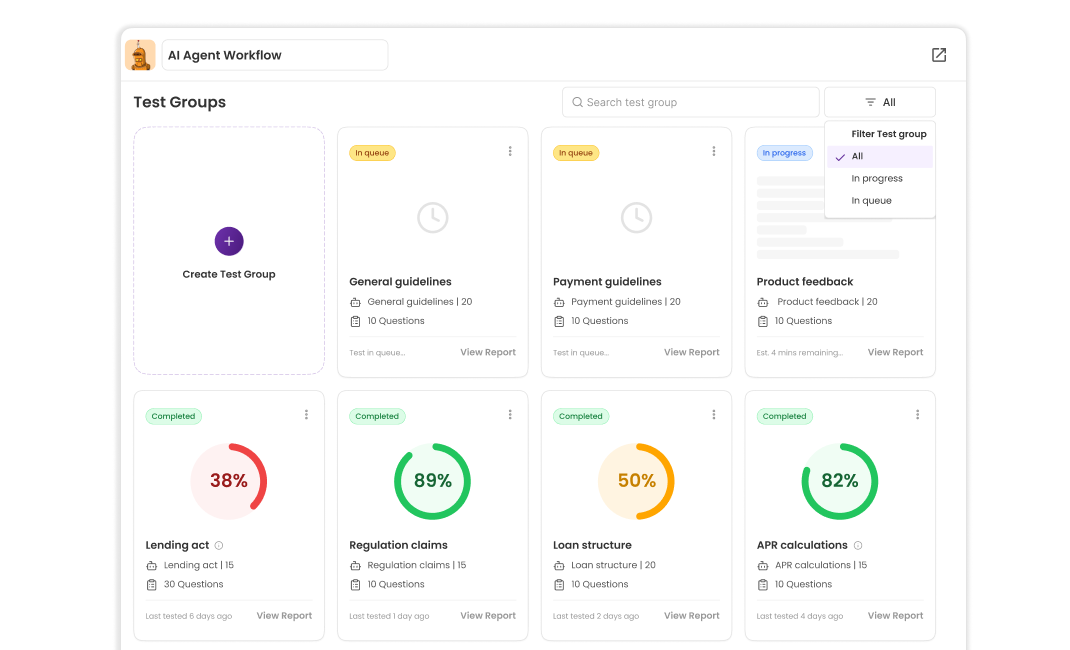The image size is (1070, 650).
Task: Click the robot avatar icon
Action: click(140, 55)
